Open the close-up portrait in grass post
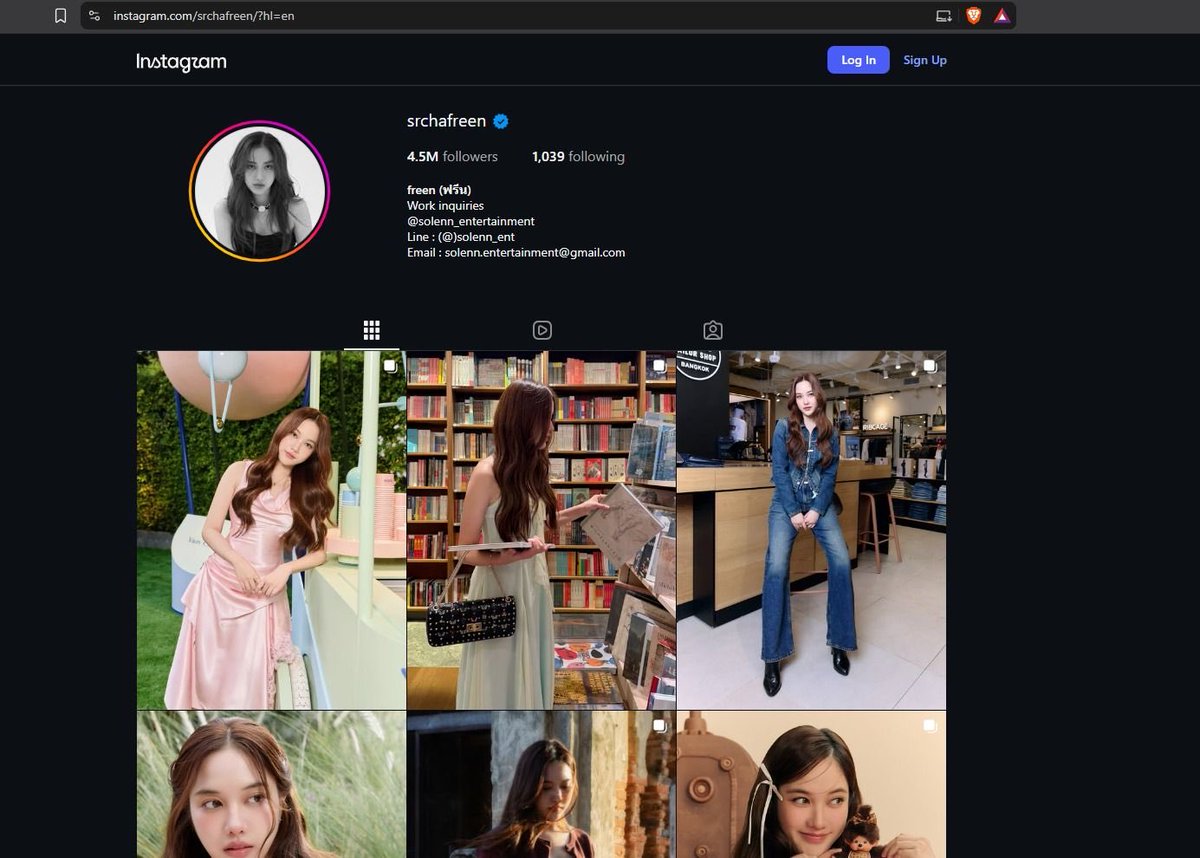The image size is (1200, 858). coord(271,784)
